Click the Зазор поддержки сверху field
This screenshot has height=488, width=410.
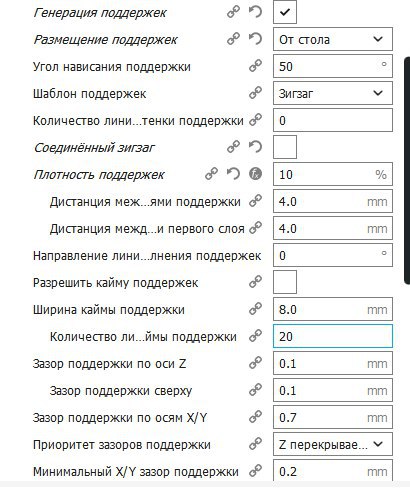pyautogui.click(x=333, y=390)
